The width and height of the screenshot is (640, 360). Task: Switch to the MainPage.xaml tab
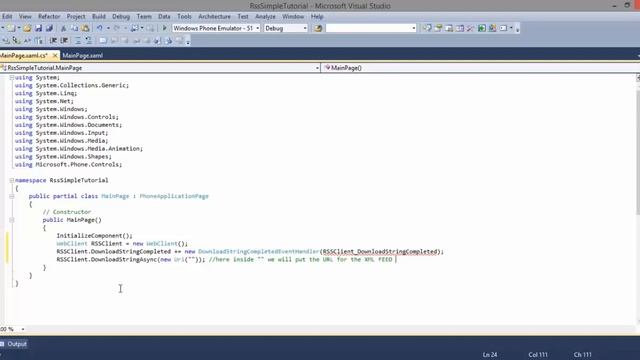(x=82, y=56)
